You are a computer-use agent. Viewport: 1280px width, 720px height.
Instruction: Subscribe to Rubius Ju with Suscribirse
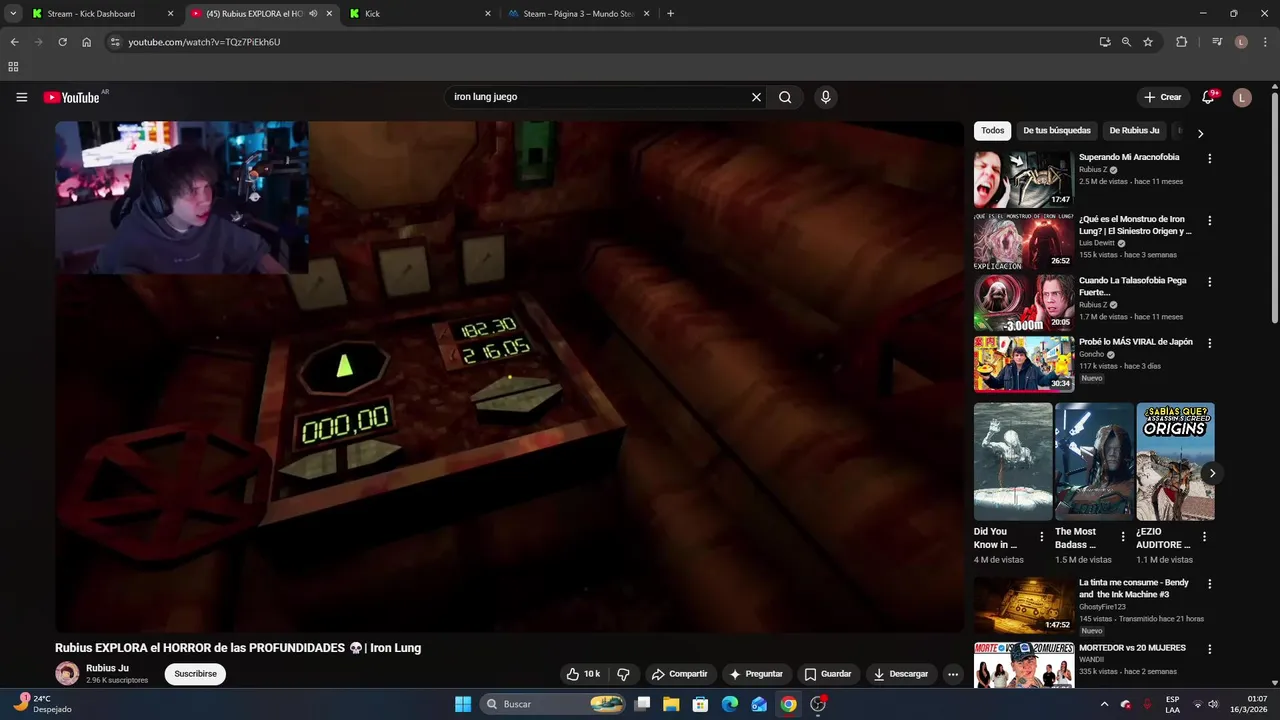(x=195, y=674)
